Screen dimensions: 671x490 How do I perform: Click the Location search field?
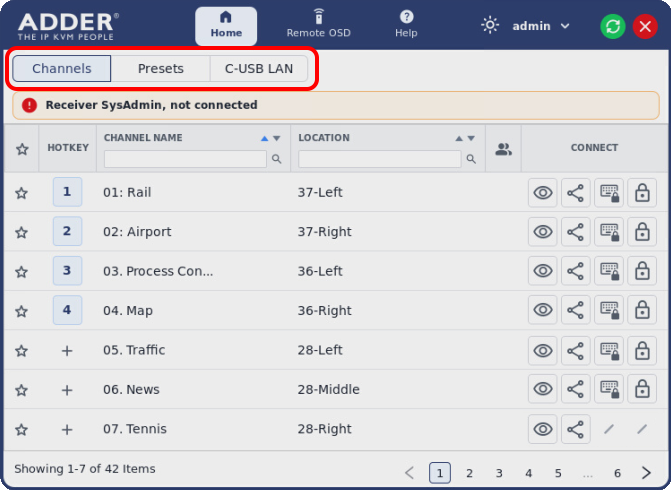click(x=380, y=159)
